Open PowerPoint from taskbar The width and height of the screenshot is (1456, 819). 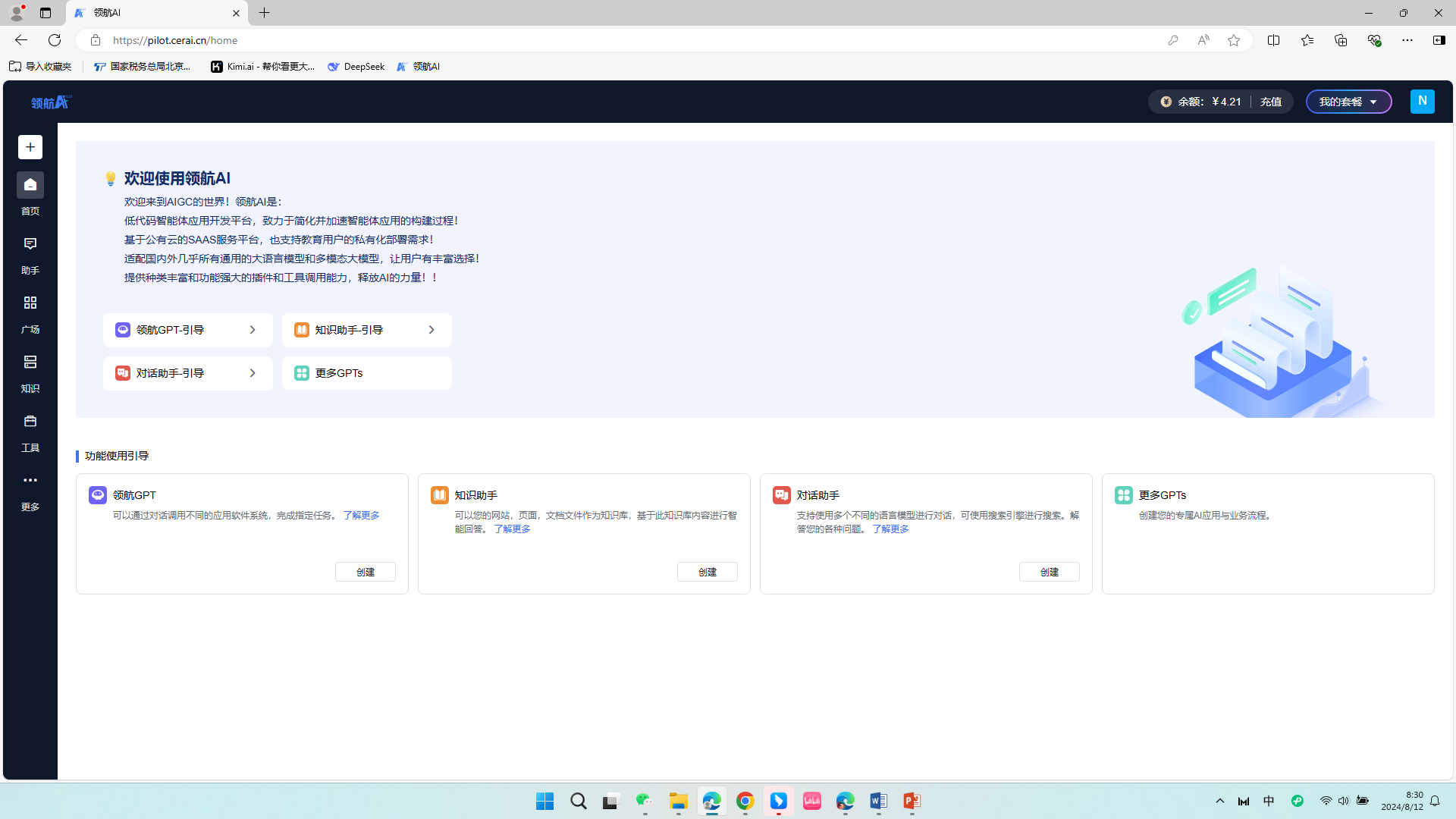point(912,802)
